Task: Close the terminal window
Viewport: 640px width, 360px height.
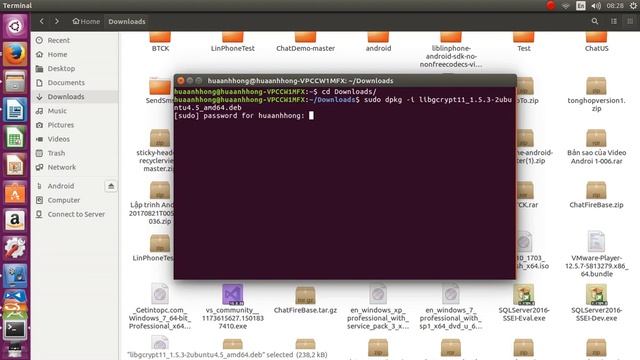Action: click(181, 81)
